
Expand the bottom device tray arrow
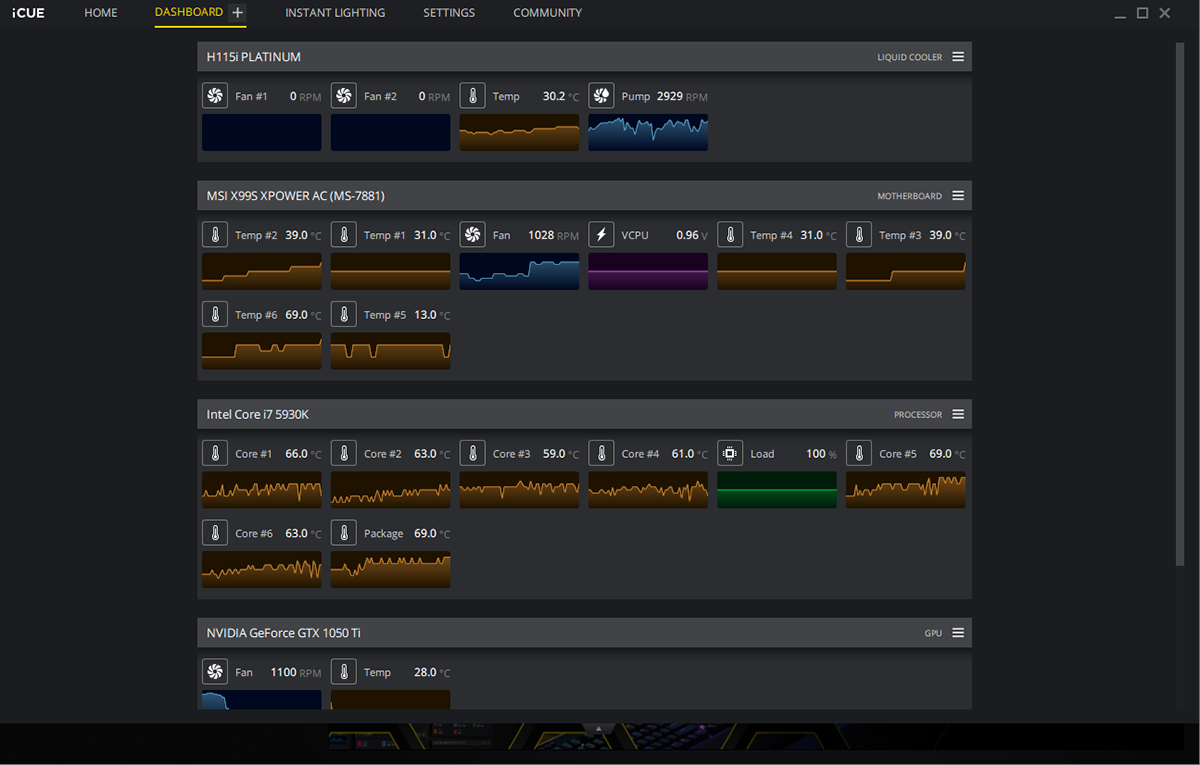599,728
